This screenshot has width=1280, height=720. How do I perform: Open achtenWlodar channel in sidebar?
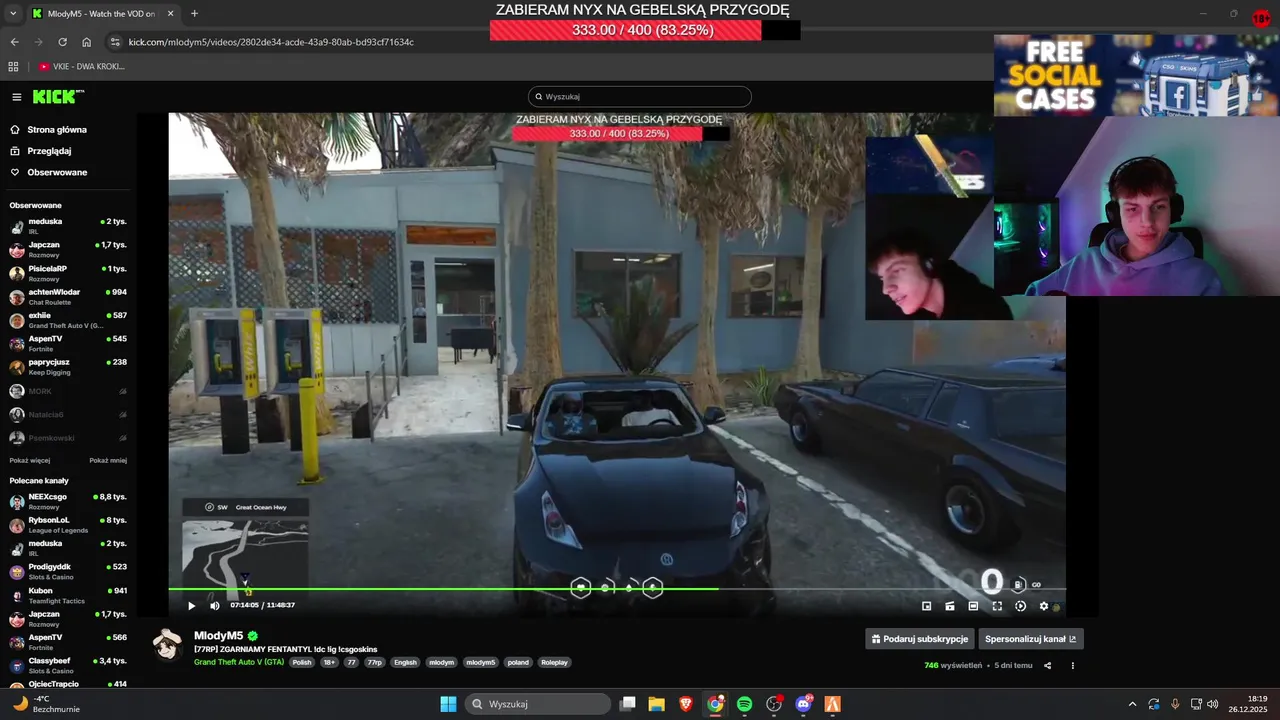[x=68, y=296]
